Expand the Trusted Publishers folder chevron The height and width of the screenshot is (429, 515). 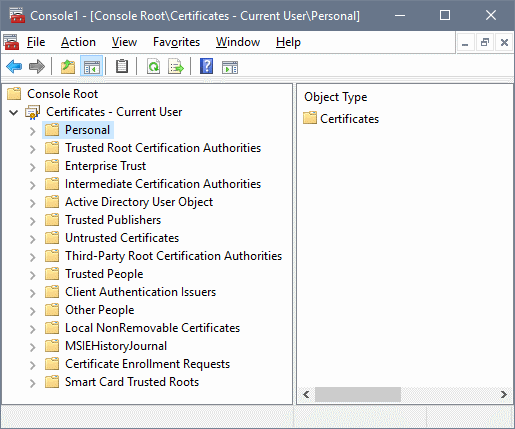coord(32,221)
